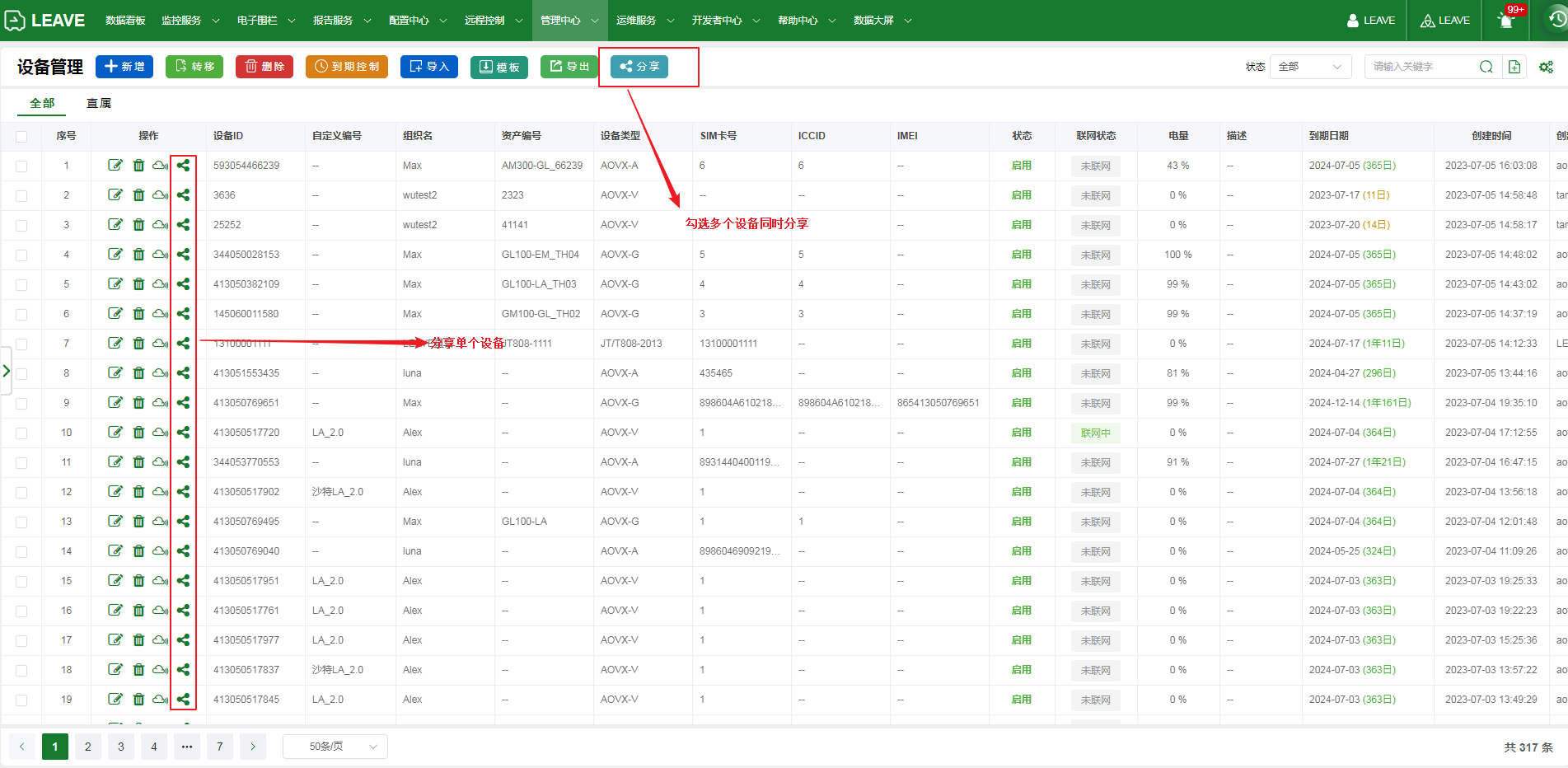Image resolution: width=1568 pixels, height=768 pixels.
Task: Click the delete trash icon in row 3
Action: [x=138, y=225]
